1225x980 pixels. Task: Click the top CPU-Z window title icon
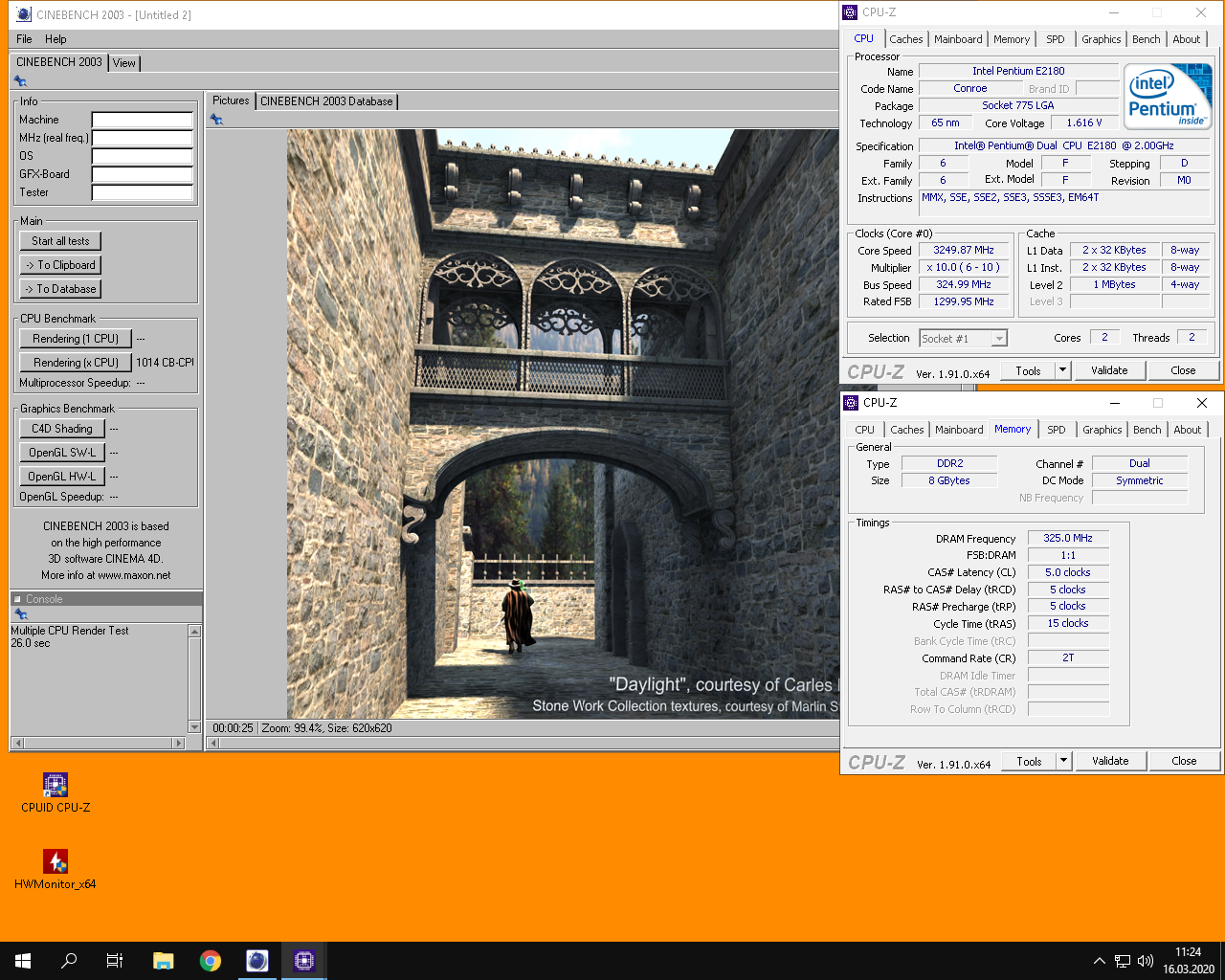[850, 12]
